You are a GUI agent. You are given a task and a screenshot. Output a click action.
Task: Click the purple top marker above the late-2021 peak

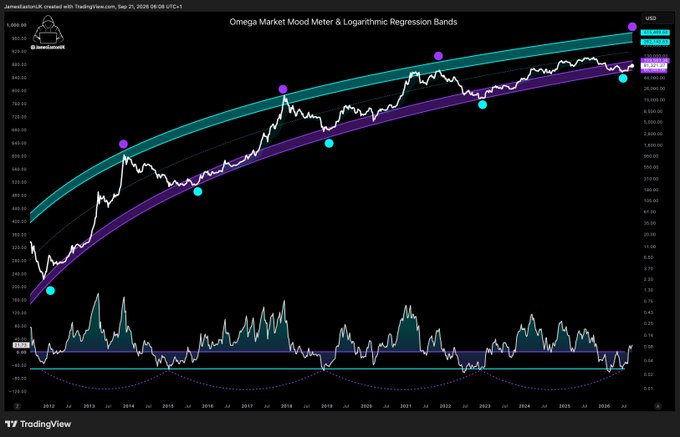pos(438,55)
